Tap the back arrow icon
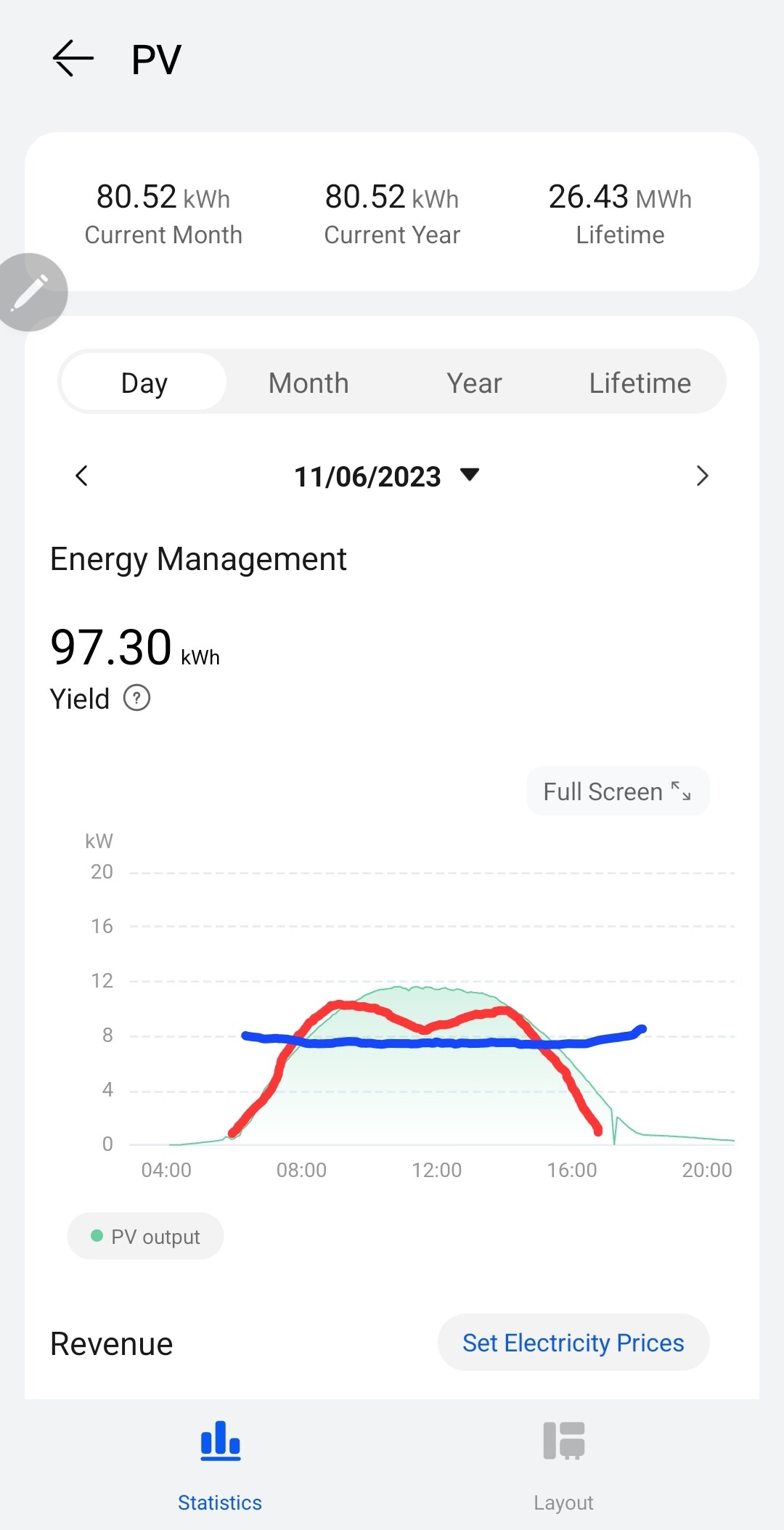 tap(73, 58)
